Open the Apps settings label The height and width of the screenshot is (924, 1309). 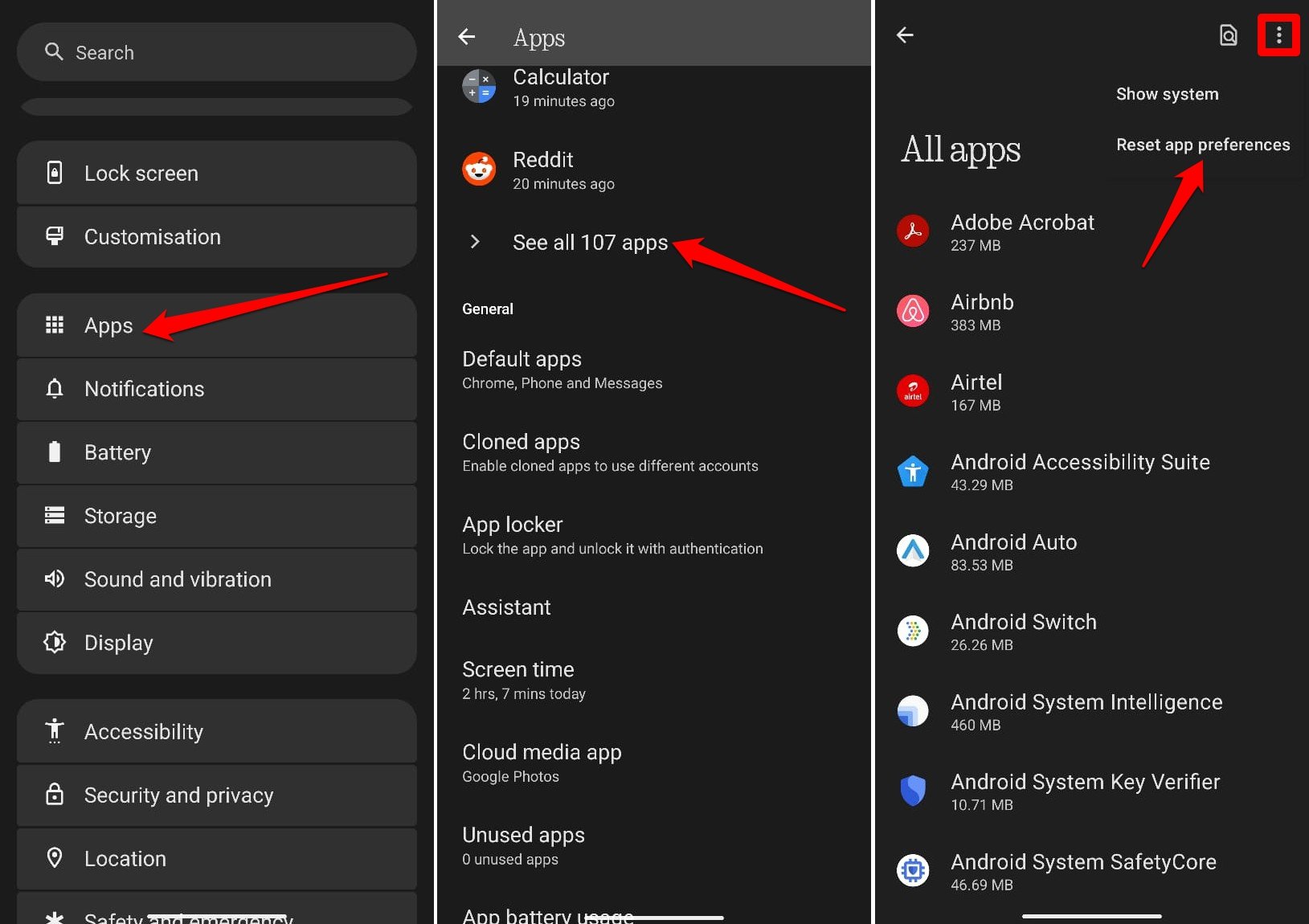pyautogui.click(x=108, y=325)
